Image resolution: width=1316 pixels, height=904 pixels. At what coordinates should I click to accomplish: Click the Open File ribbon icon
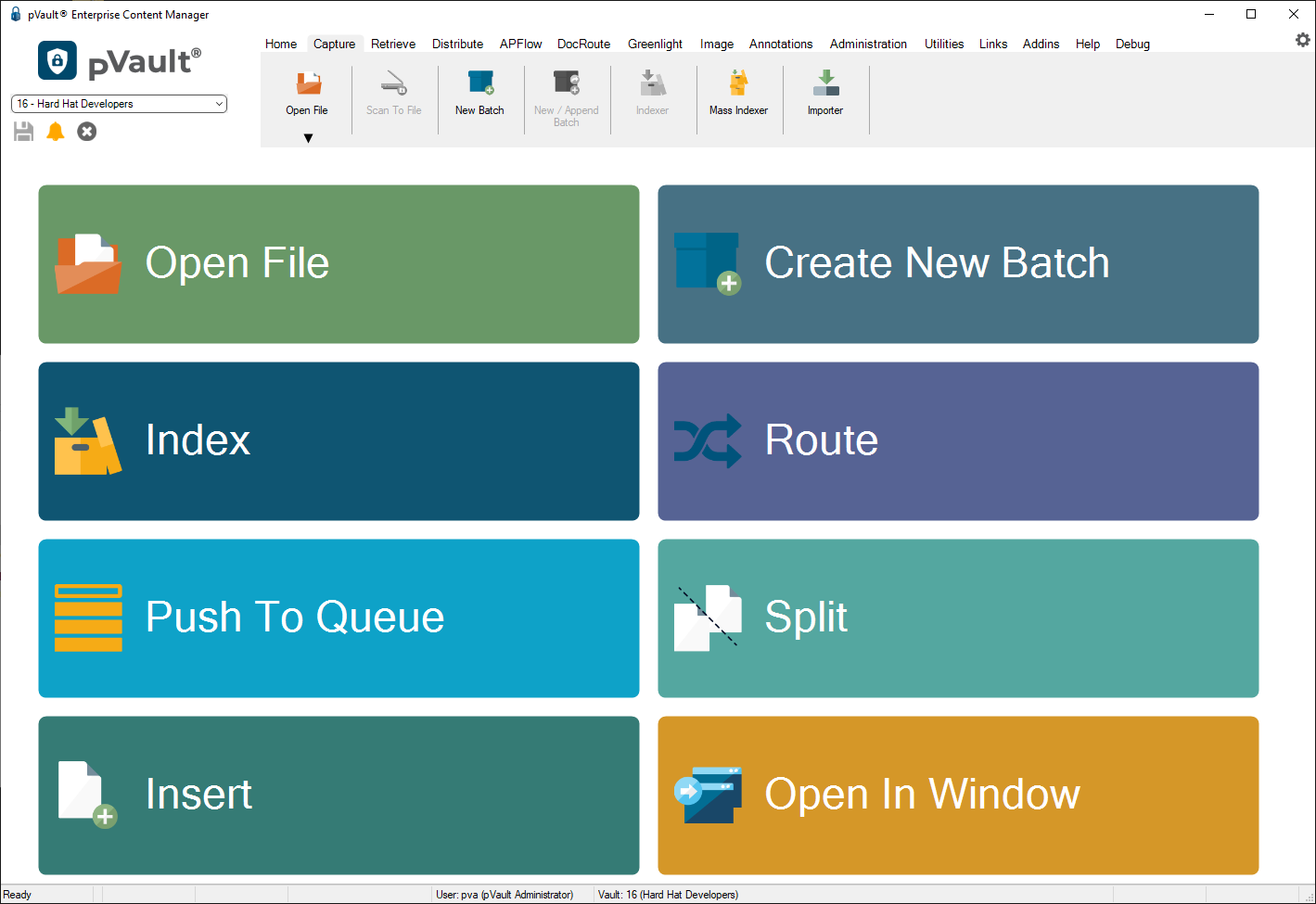click(x=309, y=83)
